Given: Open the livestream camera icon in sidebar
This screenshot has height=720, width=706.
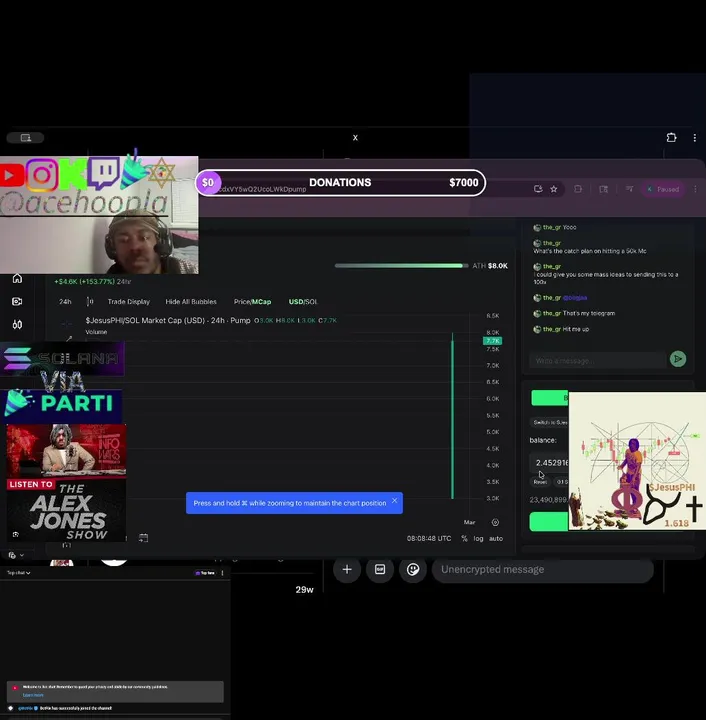Looking at the screenshot, I should click(x=17, y=301).
